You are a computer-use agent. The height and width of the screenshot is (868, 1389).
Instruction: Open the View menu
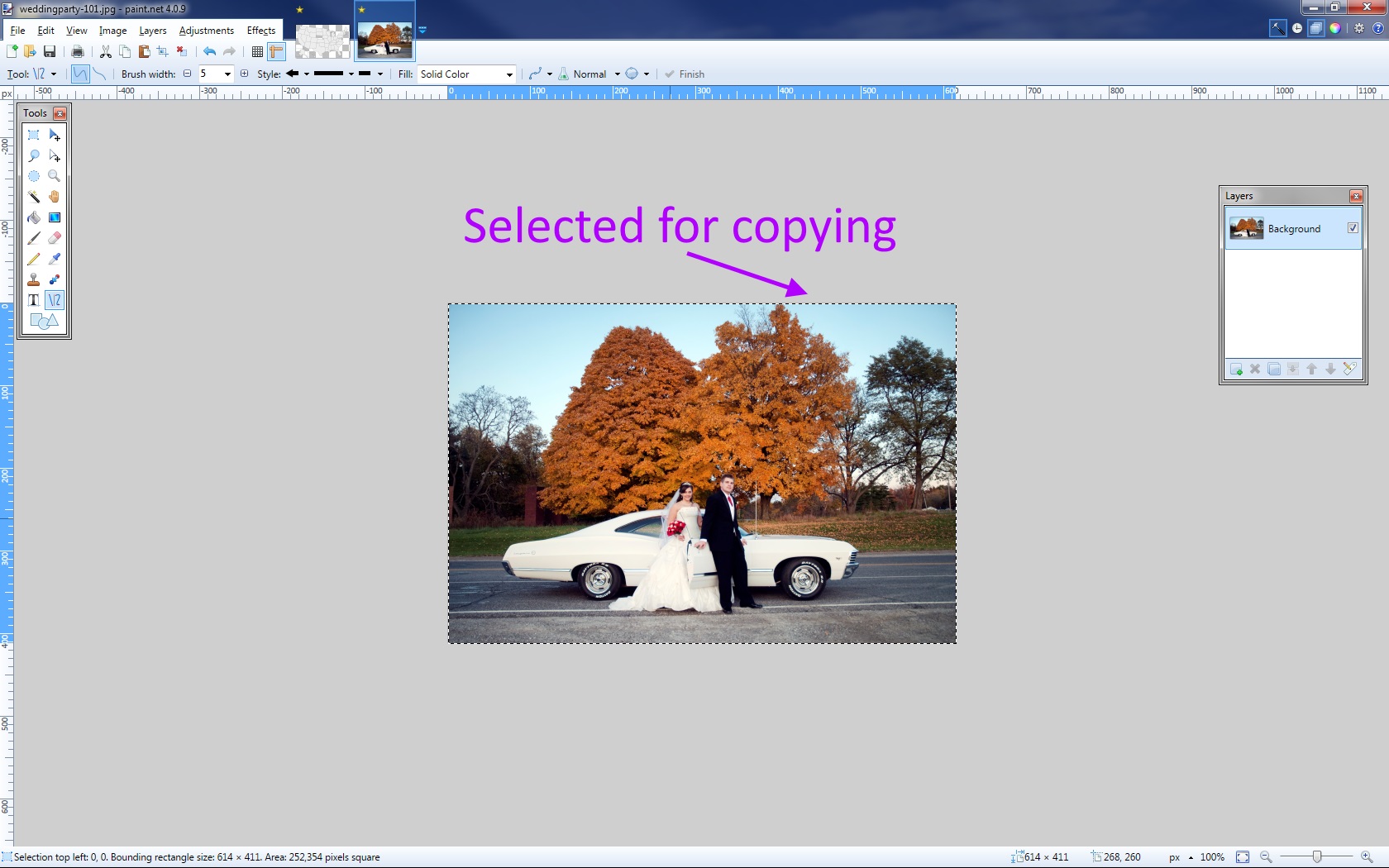76,31
